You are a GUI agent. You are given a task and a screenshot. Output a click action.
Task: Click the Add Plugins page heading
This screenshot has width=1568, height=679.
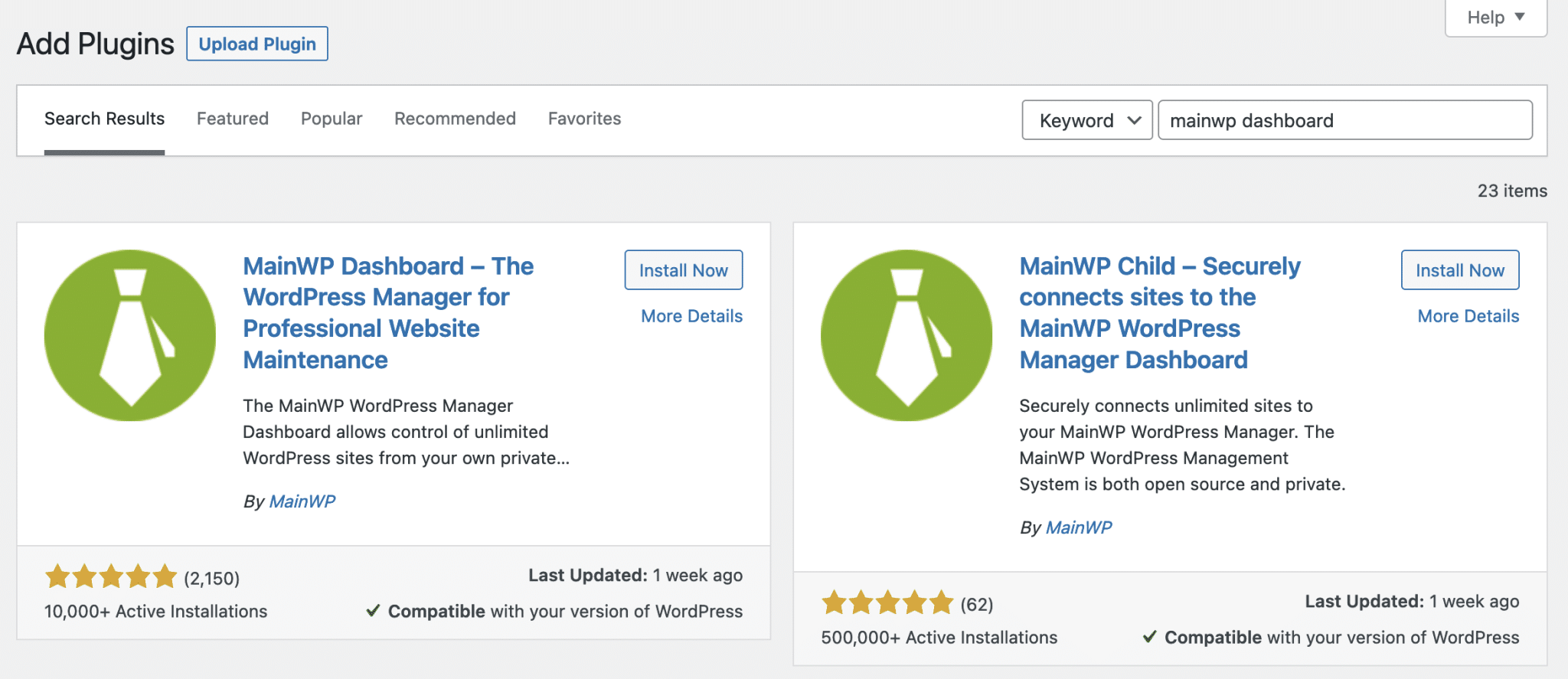(96, 44)
